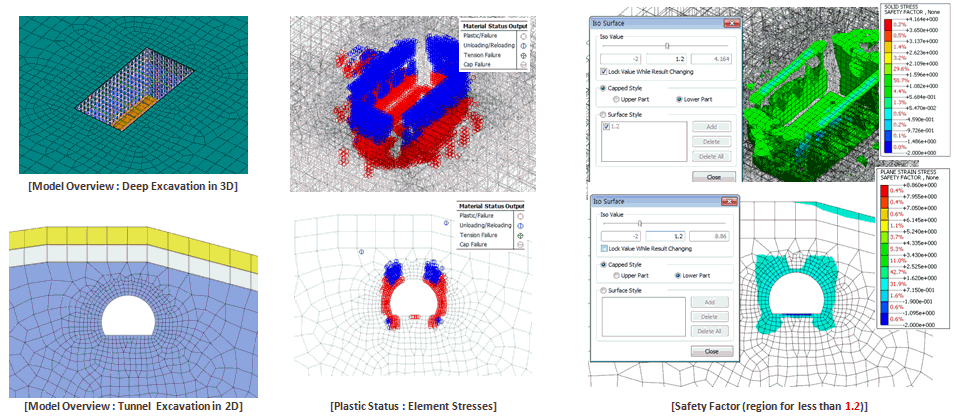Select Surface Style radio in 4.164 Iso Surface dialog
This screenshot has width=954, height=419.
[604, 114]
